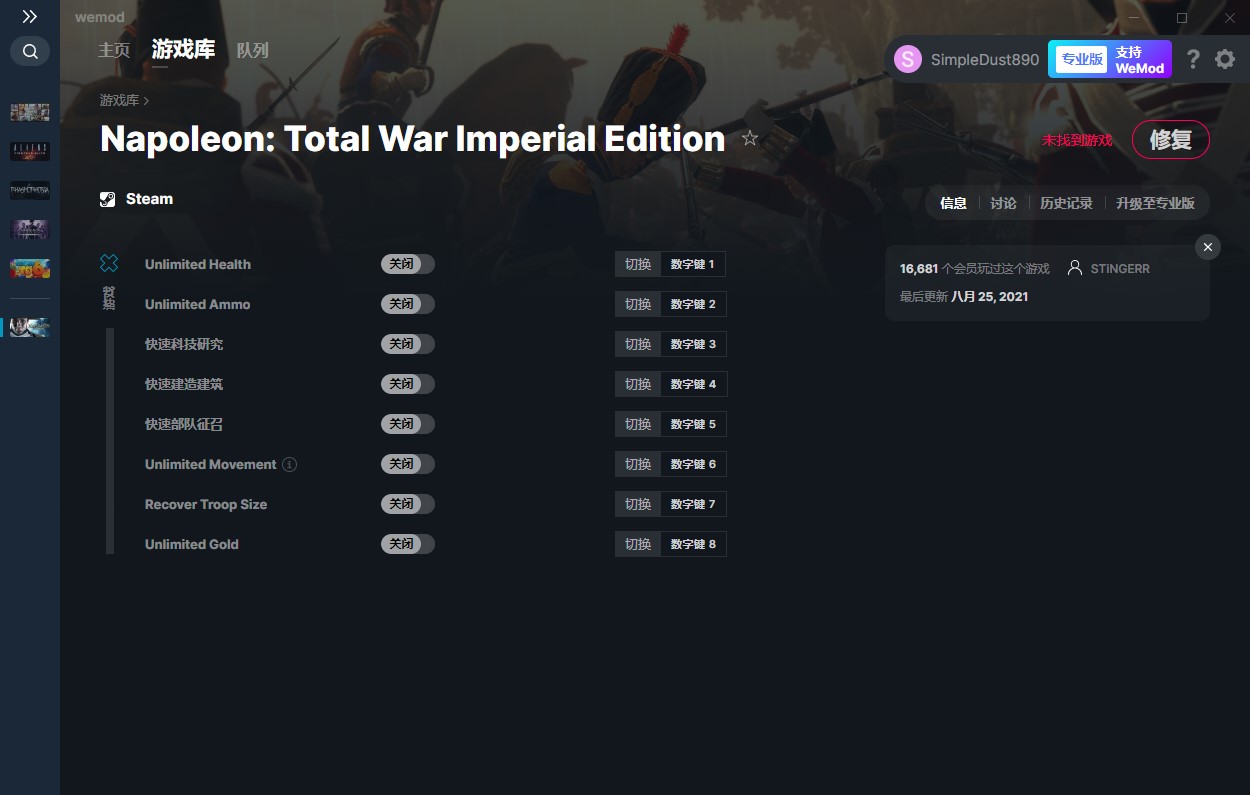
Task: Open the help question mark icon
Action: pyautogui.click(x=1193, y=59)
